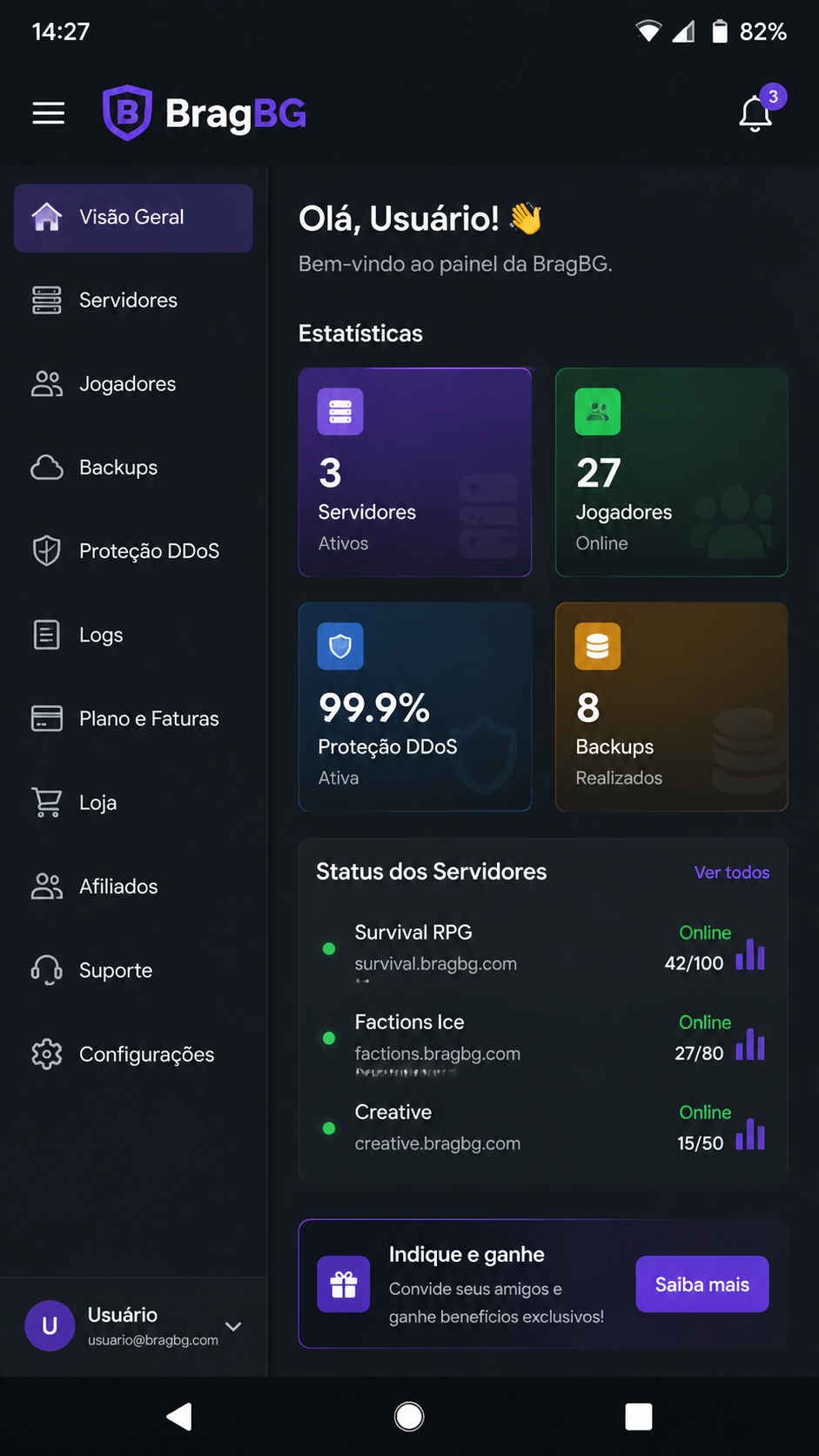Click the Factions Ice usage bar chart icon
The width and height of the screenshot is (819, 1456).
pyautogui.click(x=750, y=1044)
